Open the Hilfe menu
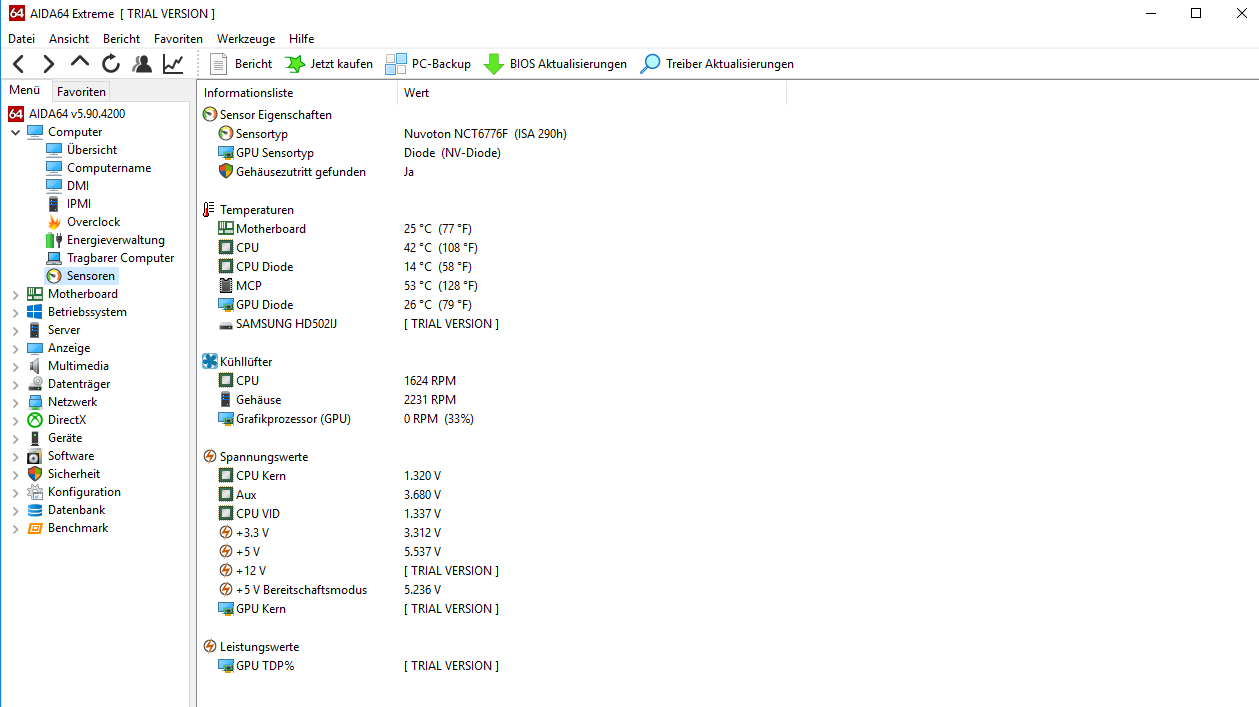 pyautogui.click(x=301, y=39)
